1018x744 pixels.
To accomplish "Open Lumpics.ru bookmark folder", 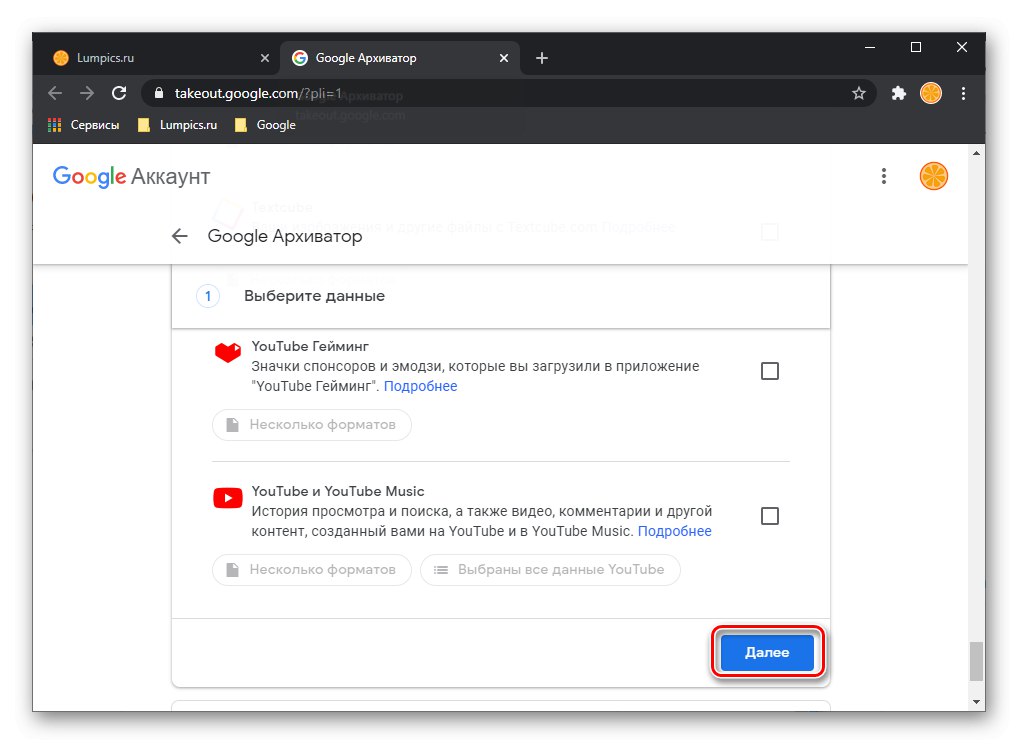I will (177, 125).
